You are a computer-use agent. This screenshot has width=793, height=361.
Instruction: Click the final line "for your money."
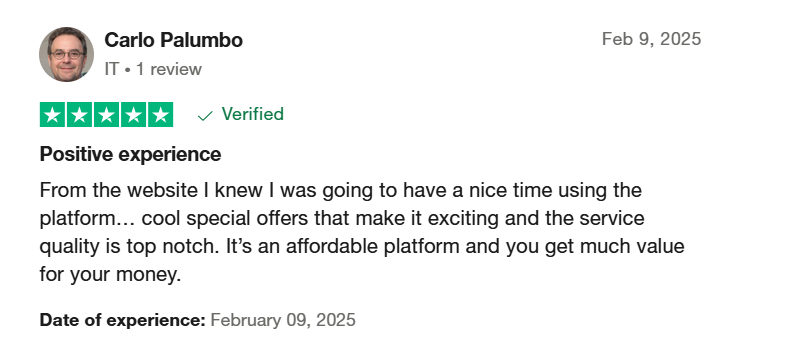(x=110, y=275)
